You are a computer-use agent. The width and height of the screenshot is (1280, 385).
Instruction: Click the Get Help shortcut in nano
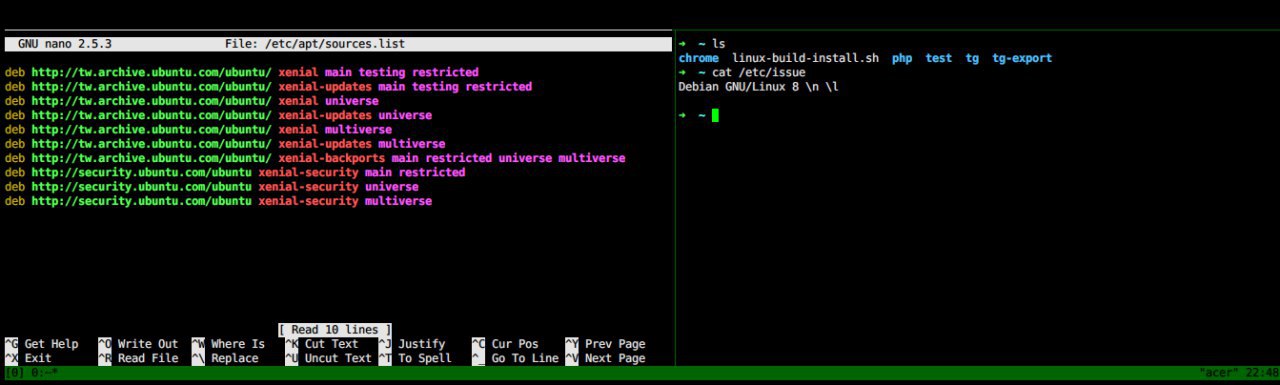(x=41, y=344)
